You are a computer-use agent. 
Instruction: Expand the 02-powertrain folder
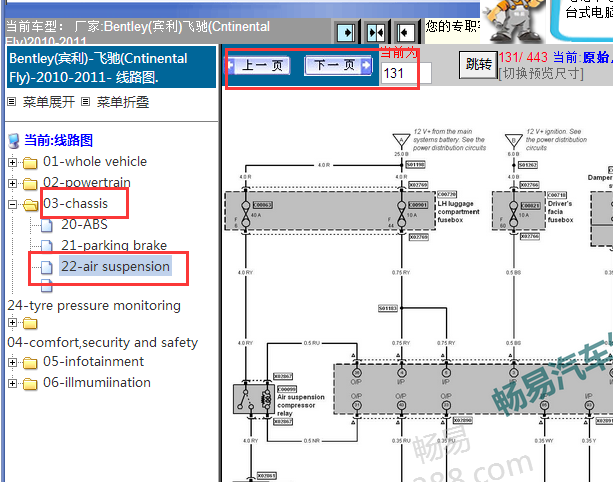[13, 183]
